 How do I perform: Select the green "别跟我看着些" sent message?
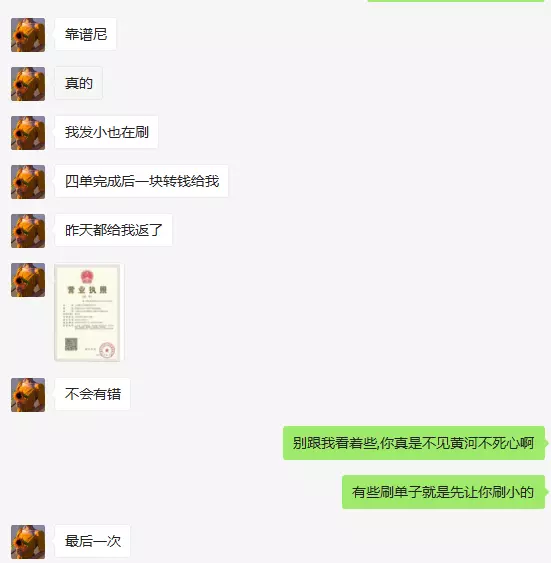tap(414, 443)
